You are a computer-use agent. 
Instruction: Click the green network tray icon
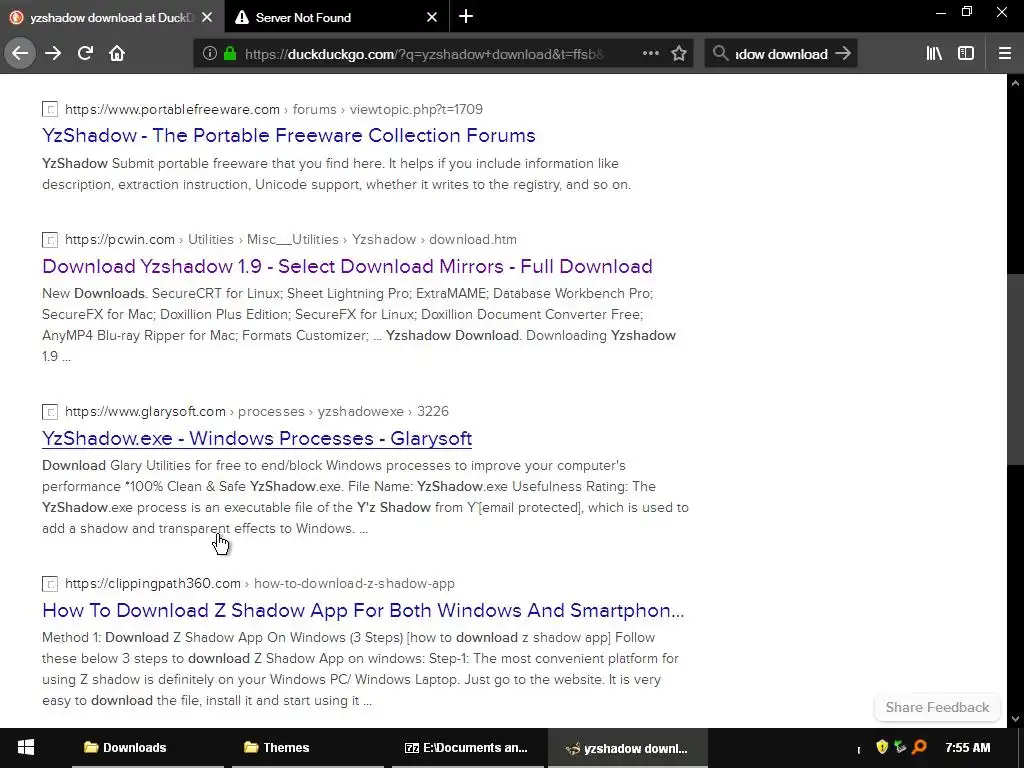[901, 747]
